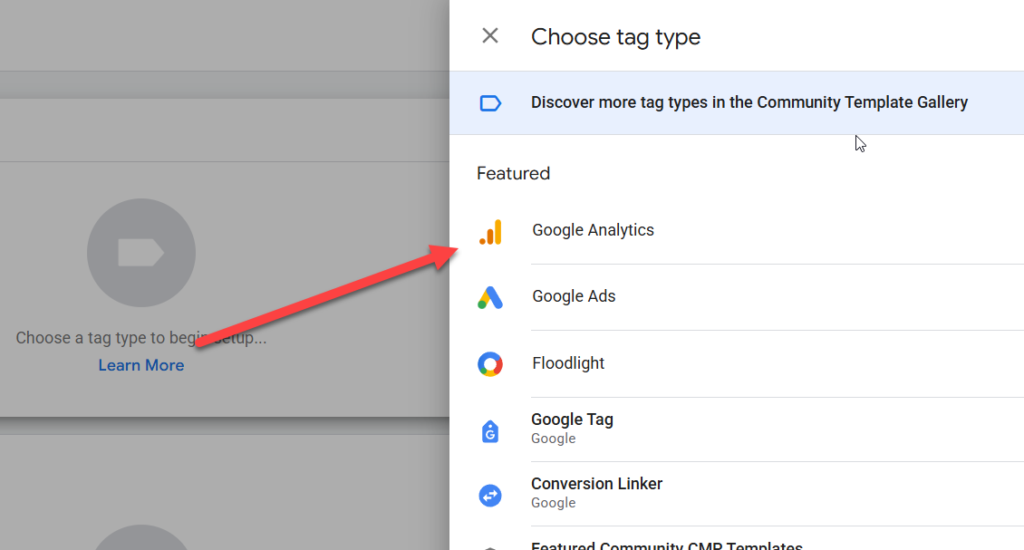This screenshot has height=550, width=1024.
Task: Close the Choose tag type panel
Action: [490, 37]
